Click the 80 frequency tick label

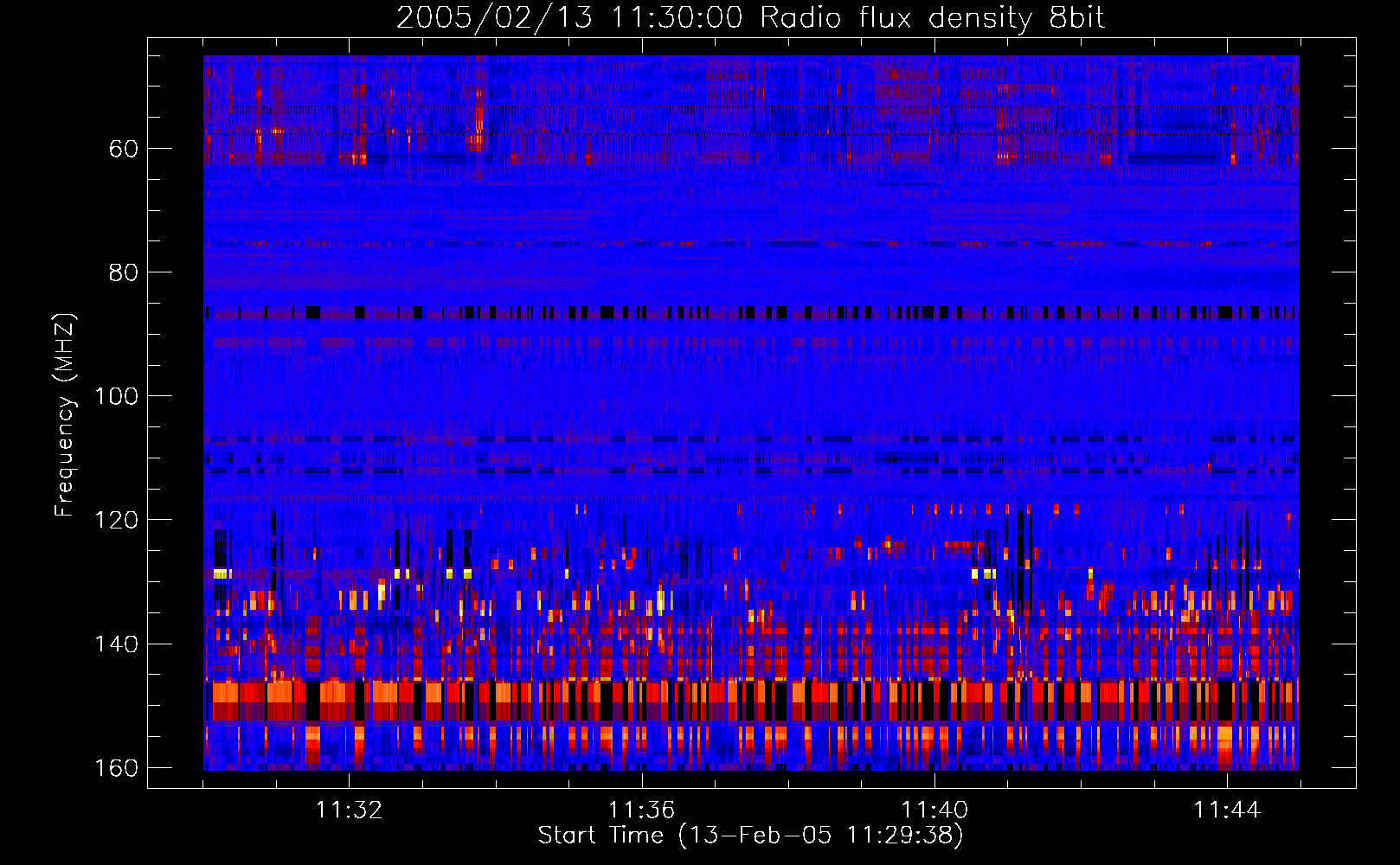(x=124, y=272)
